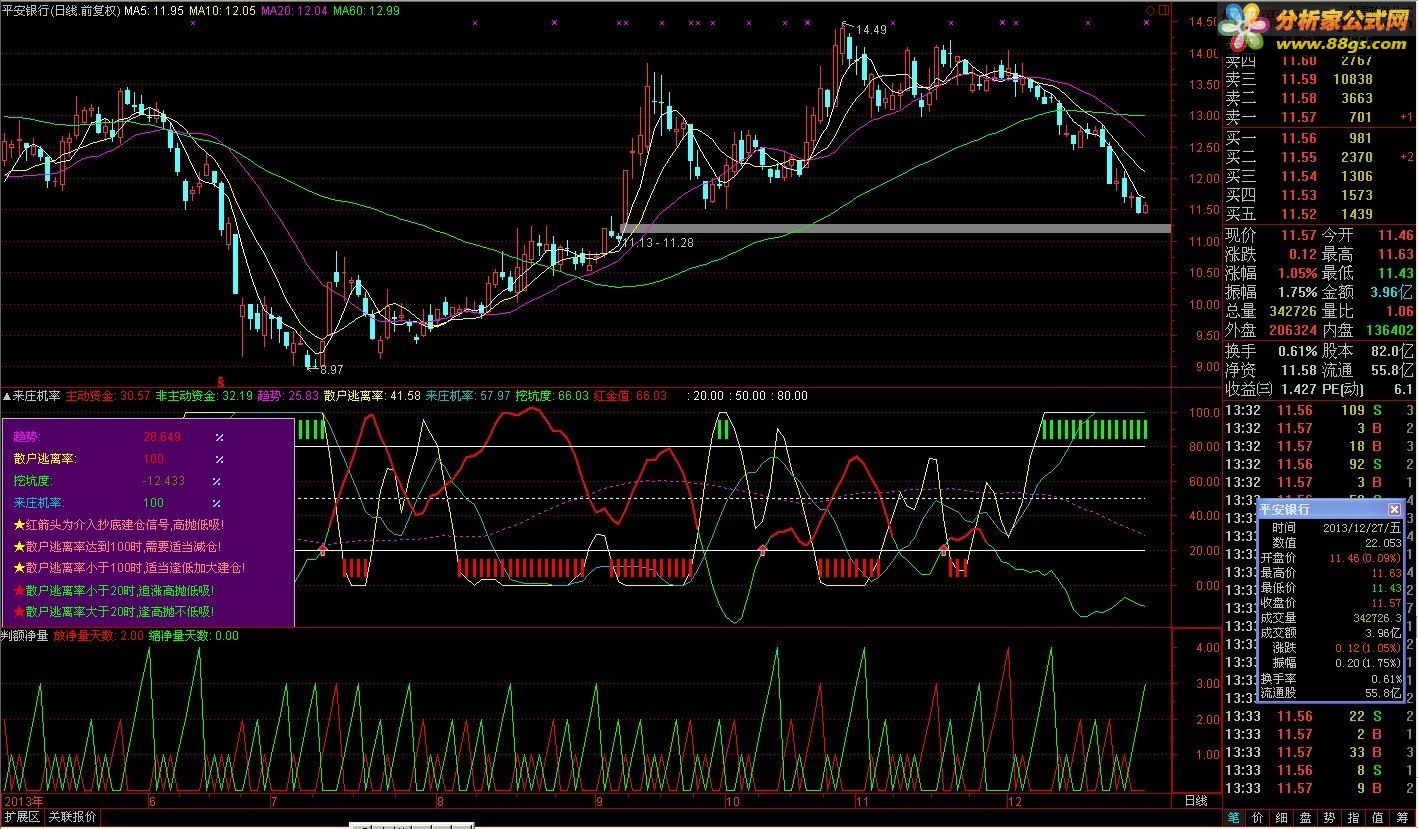Open the 关联报价 tab
The height and width of the screenshot is (829, 1418).
click(x=72, y=817)
